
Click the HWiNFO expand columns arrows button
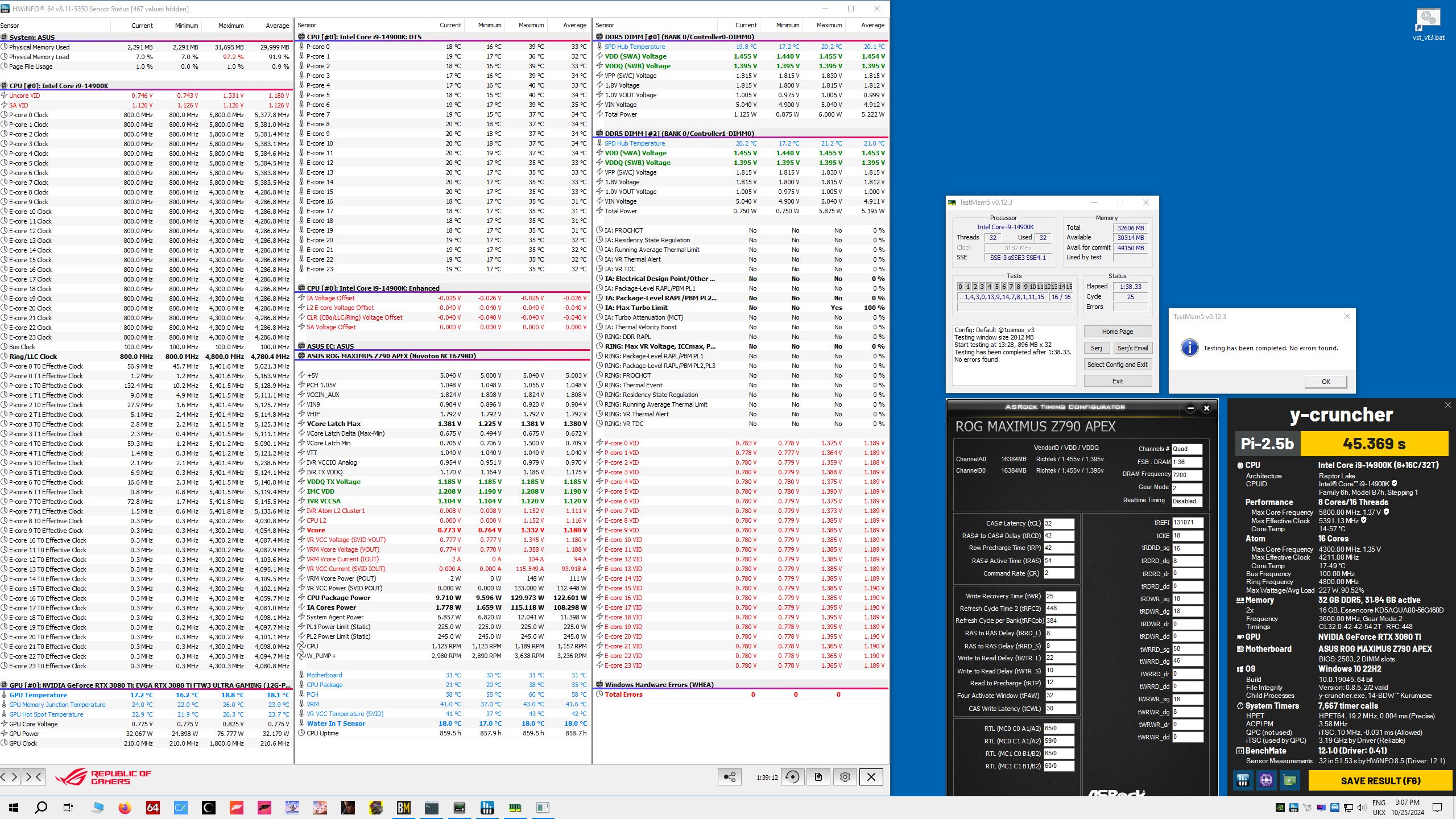coord(10,776)
